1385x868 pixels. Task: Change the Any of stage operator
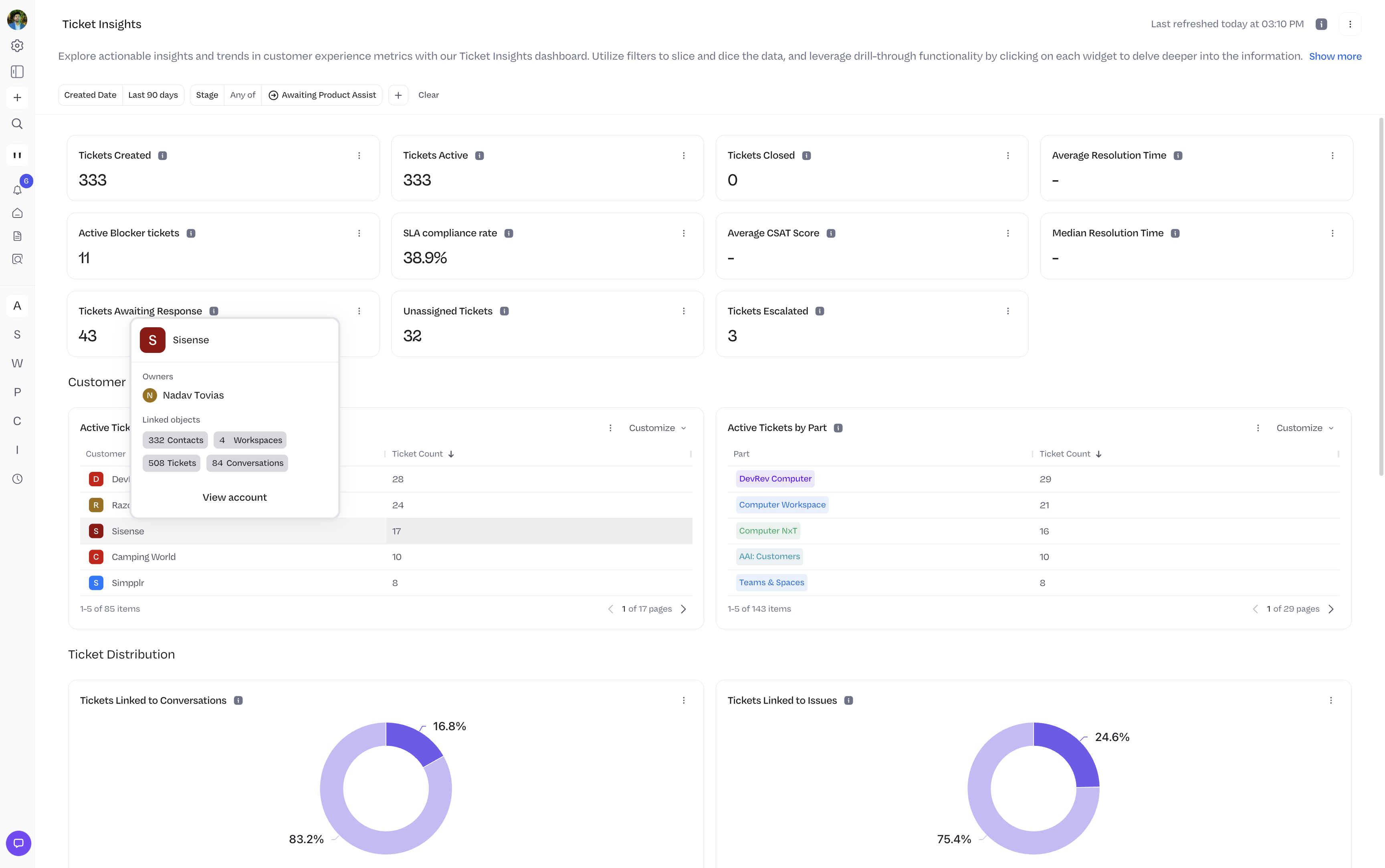tap(242, 95)
